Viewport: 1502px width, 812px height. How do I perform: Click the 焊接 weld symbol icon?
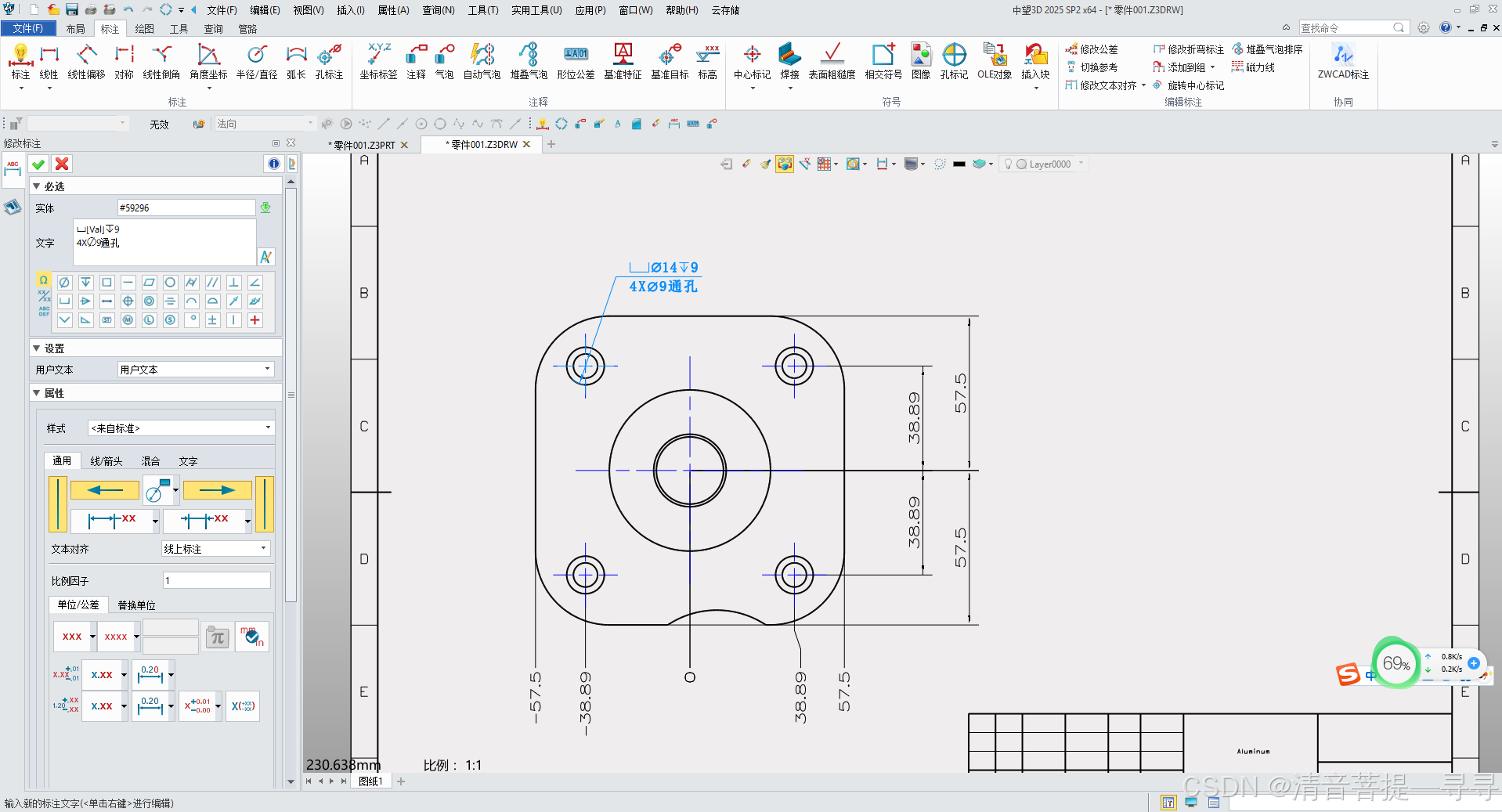tap(789, 62)
